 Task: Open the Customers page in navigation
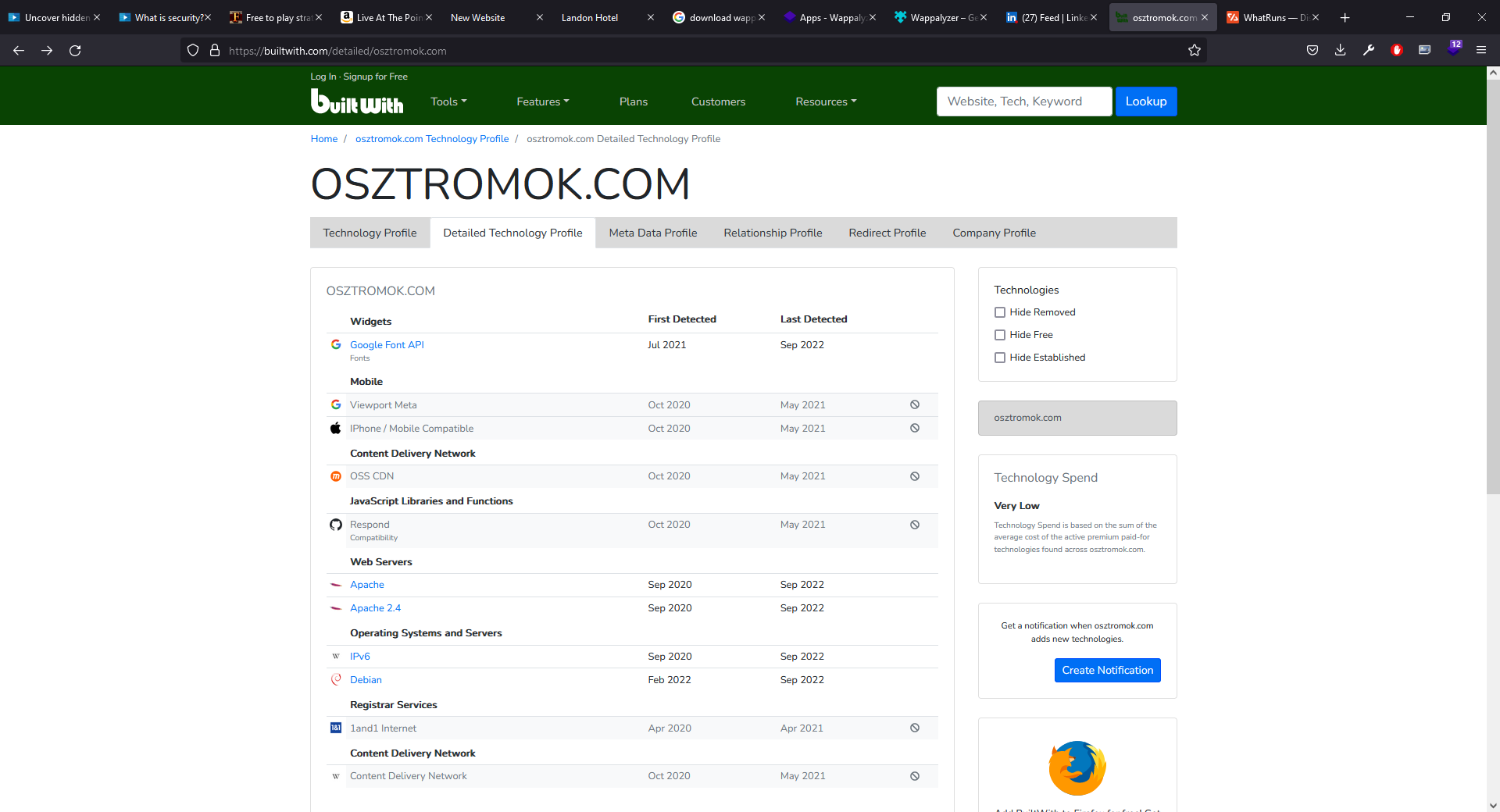718,101
